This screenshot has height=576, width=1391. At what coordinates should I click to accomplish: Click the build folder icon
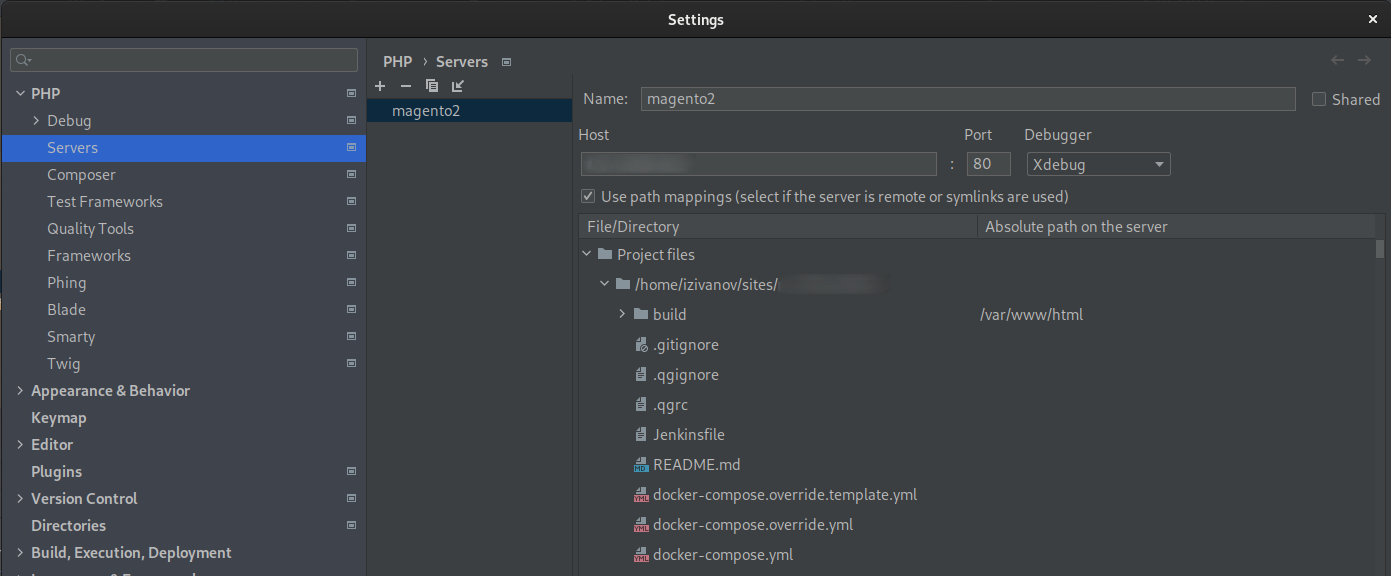(x=641, y=314)
